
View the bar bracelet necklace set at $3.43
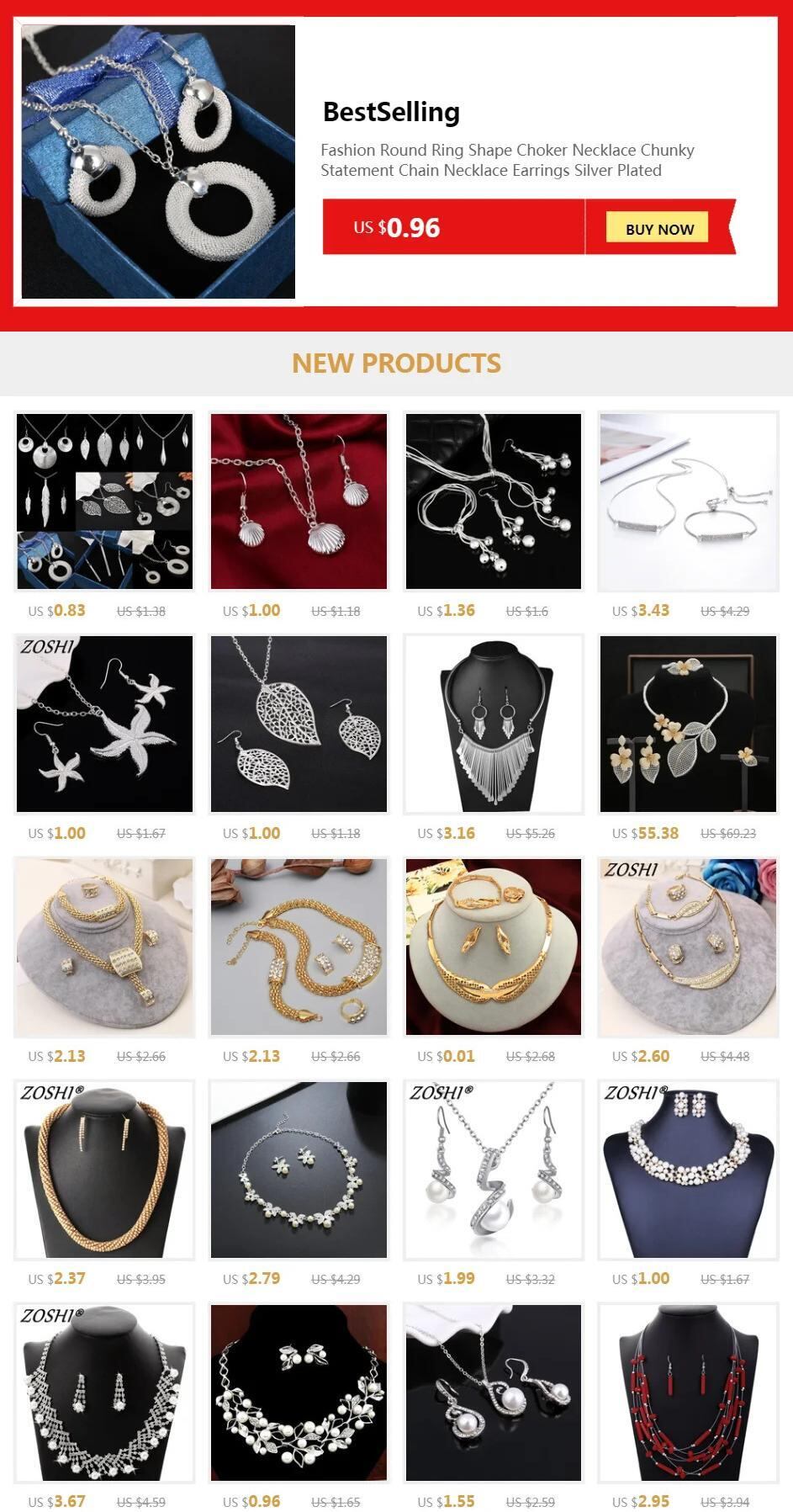(x=688, y=501)
